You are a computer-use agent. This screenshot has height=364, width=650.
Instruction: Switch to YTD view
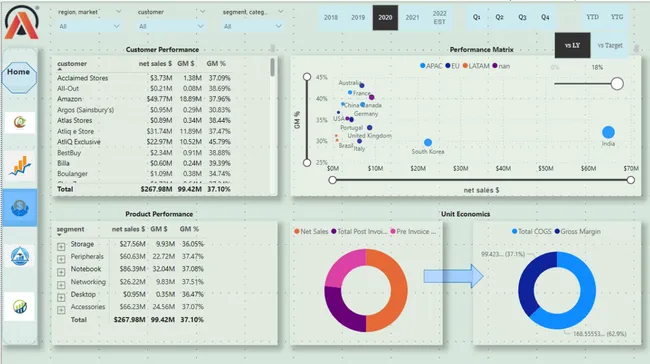point(592,17)
